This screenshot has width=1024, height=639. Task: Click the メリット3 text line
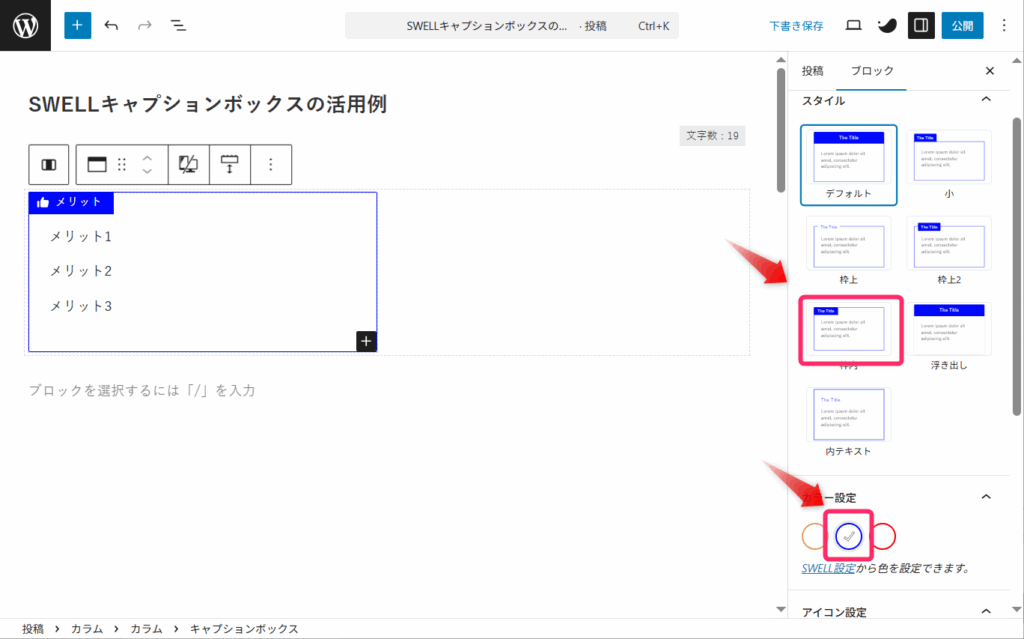[81, 306]
